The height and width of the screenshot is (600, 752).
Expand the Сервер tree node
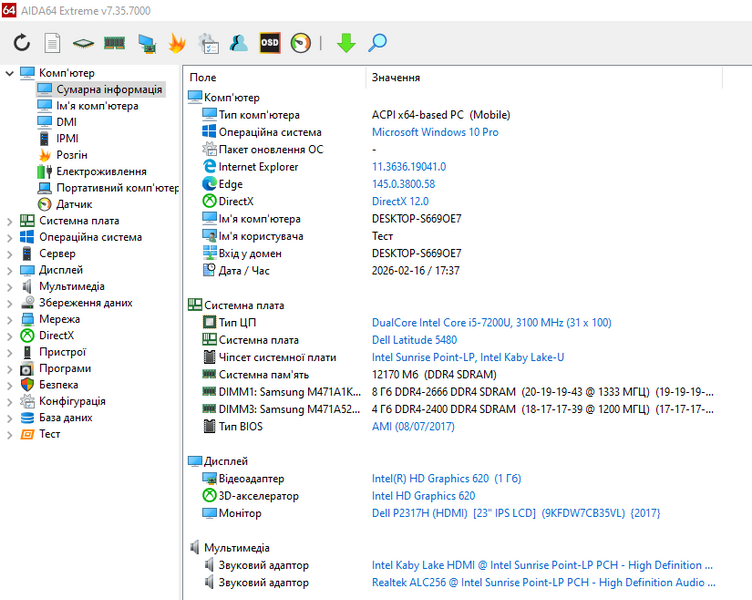point(9,254)
